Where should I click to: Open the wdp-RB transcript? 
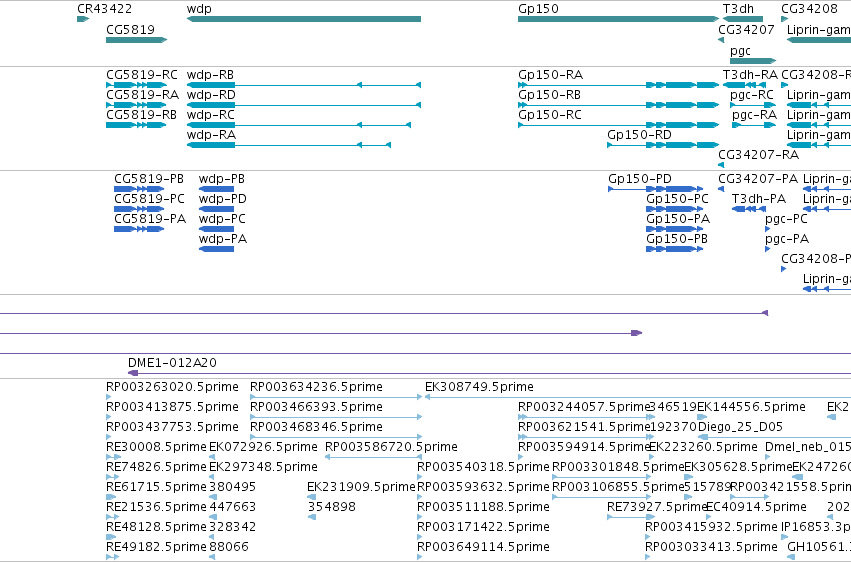(x=304, y=85)
